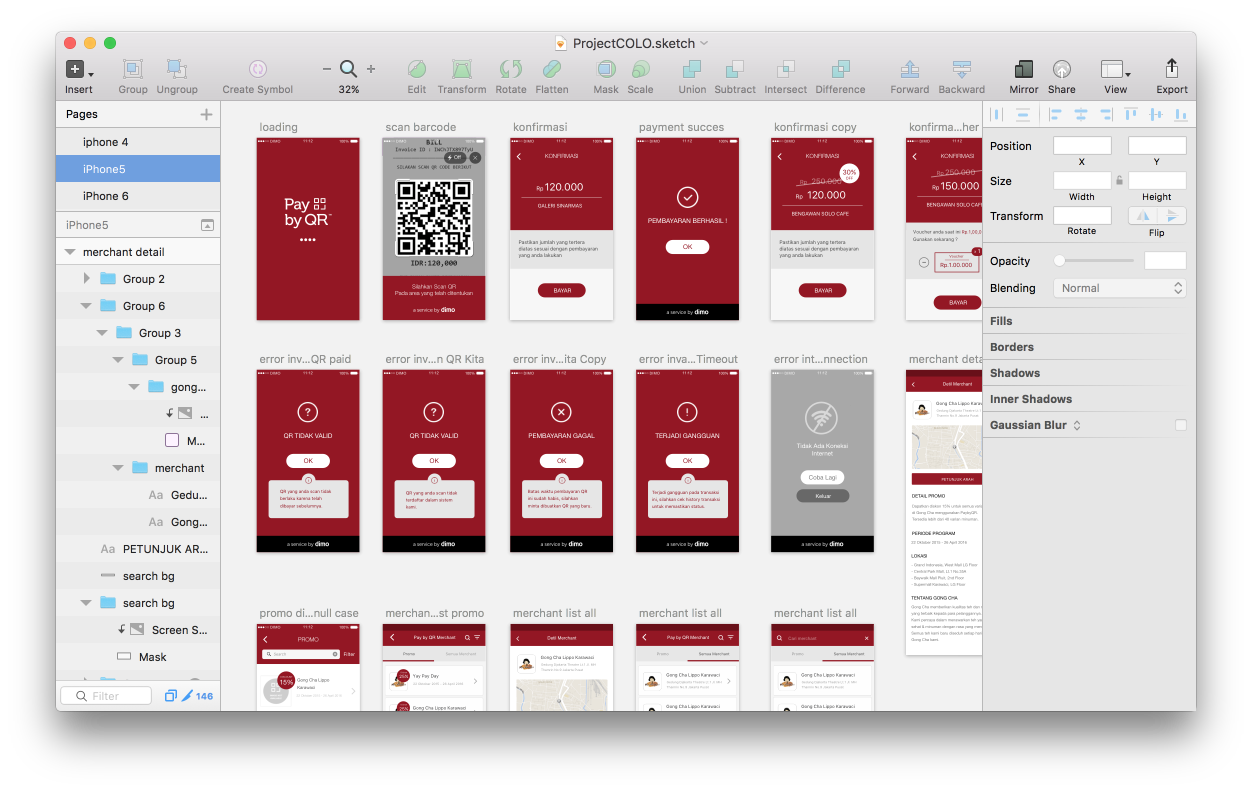Switch to the iphone 4 page
1252x791 pixels.
(x=105, y=142)
